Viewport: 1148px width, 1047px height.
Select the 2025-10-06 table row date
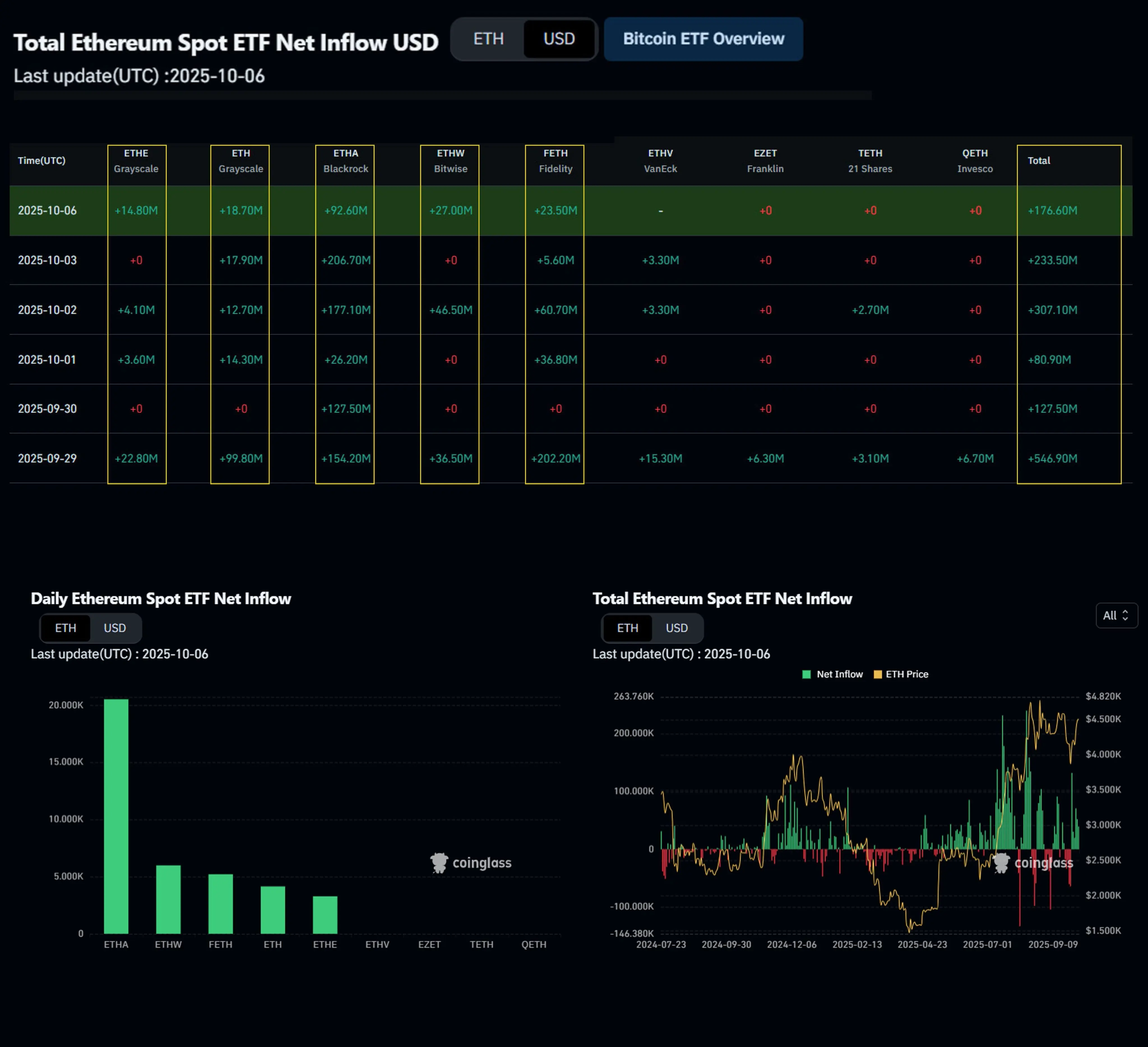[47, 211]
